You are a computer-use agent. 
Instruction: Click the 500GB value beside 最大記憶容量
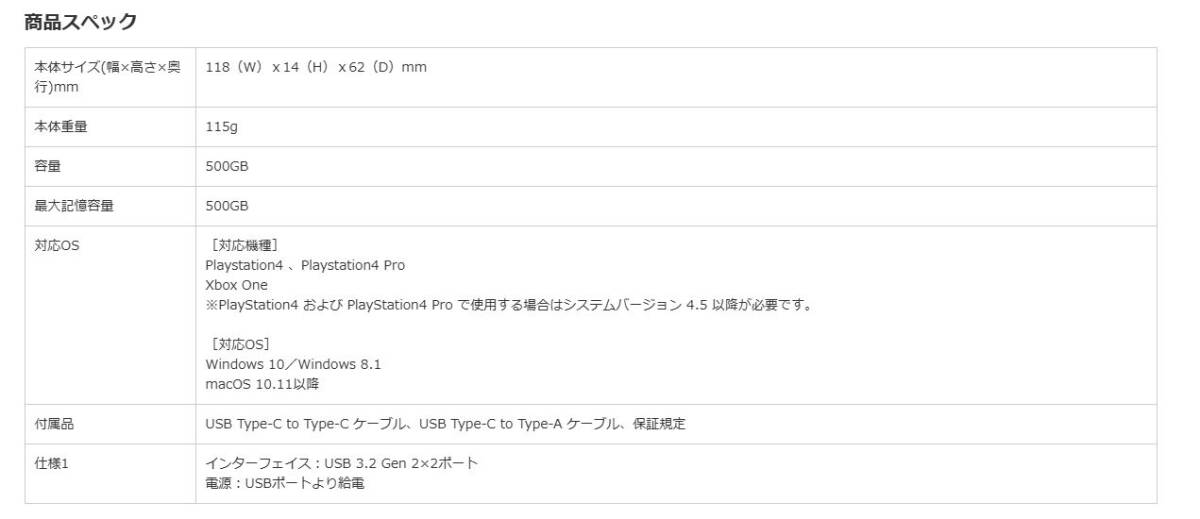click(227, 206)
